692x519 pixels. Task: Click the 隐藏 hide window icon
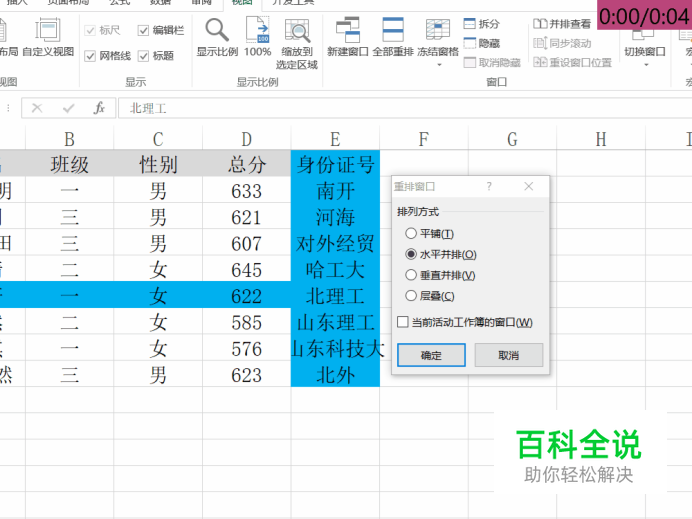click(x=470, y=43)
